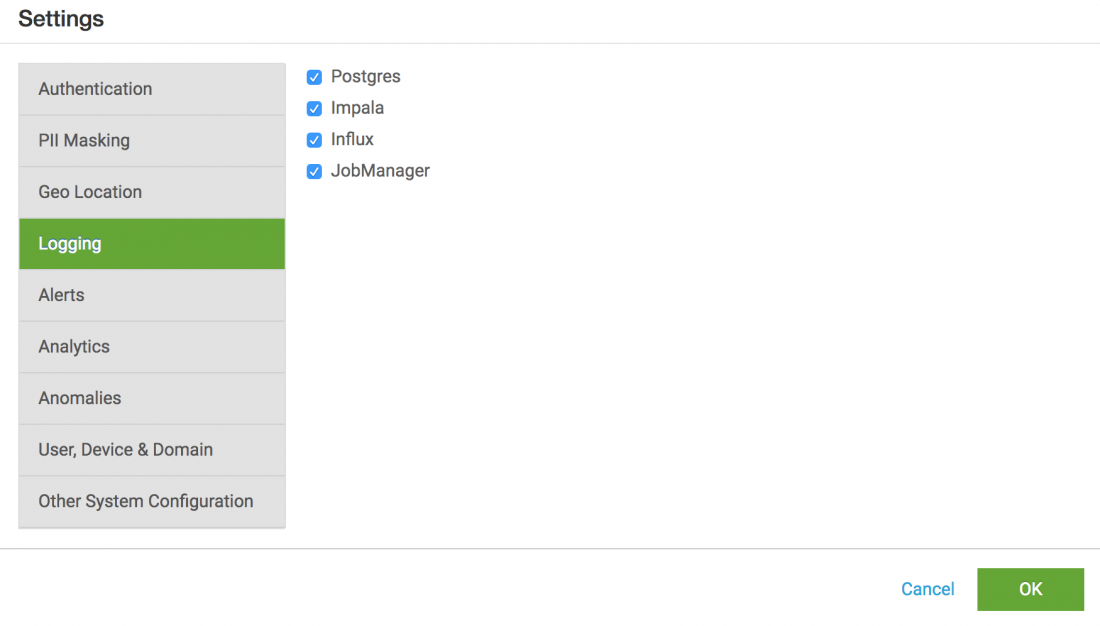Disable the Impala logging checkbox
This screenshot has height=626, width=1100.
314,109
